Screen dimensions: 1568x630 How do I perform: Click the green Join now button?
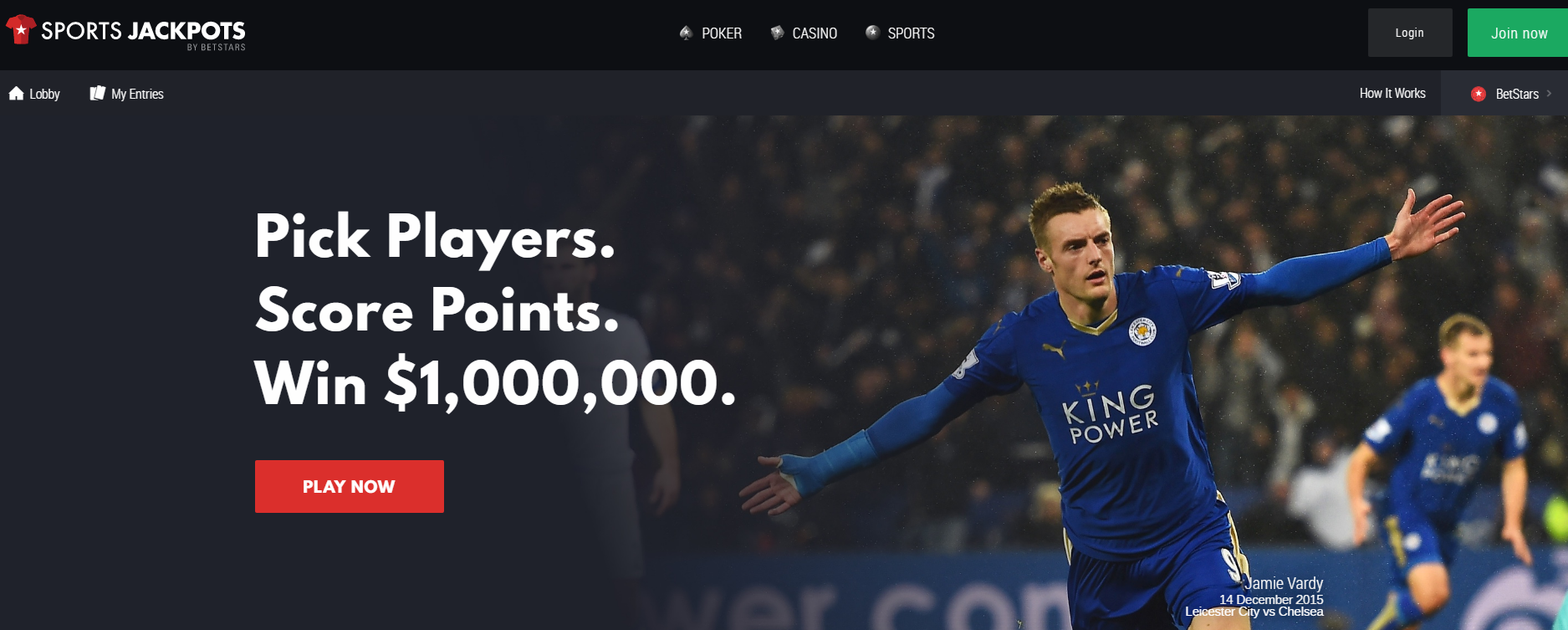pos(1518,33)
